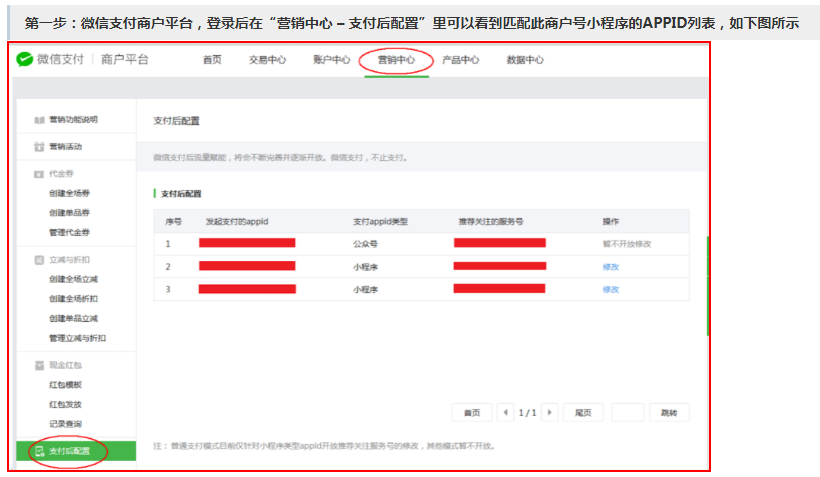Click the 推荐关注的服务号 column header
The image size is (820, 477).
click(491, 222)
